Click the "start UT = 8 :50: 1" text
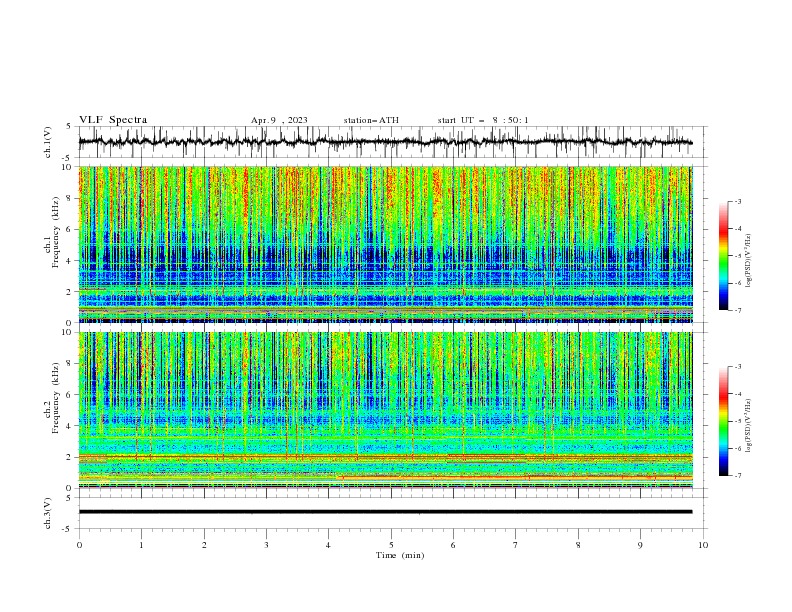Screen dimensions: 792x612 [483, 120]
